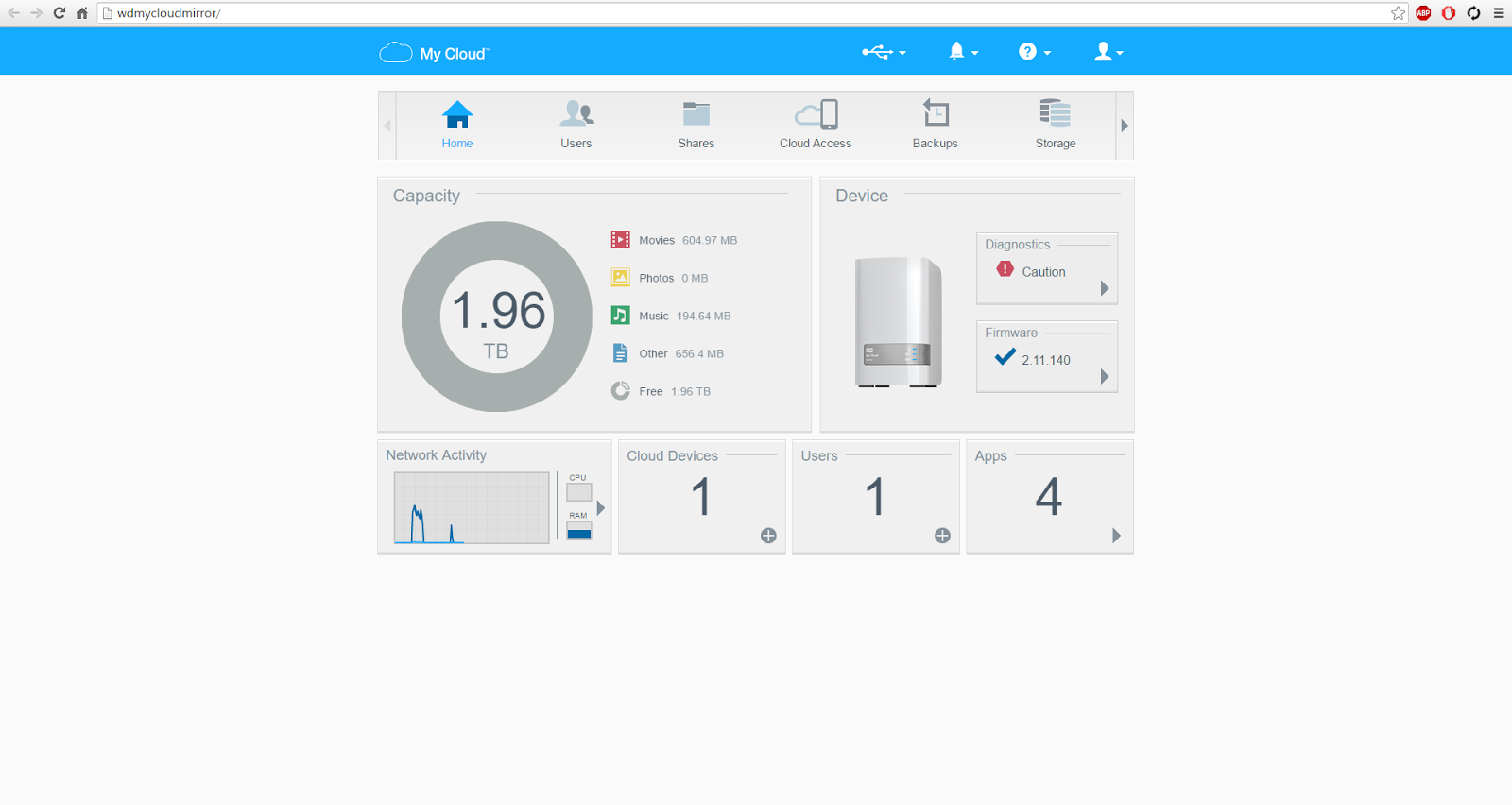The width and height of the screenshot is (1512, 805).
Task: Open the notifications bell dropdown
Action: coord(963,52)
